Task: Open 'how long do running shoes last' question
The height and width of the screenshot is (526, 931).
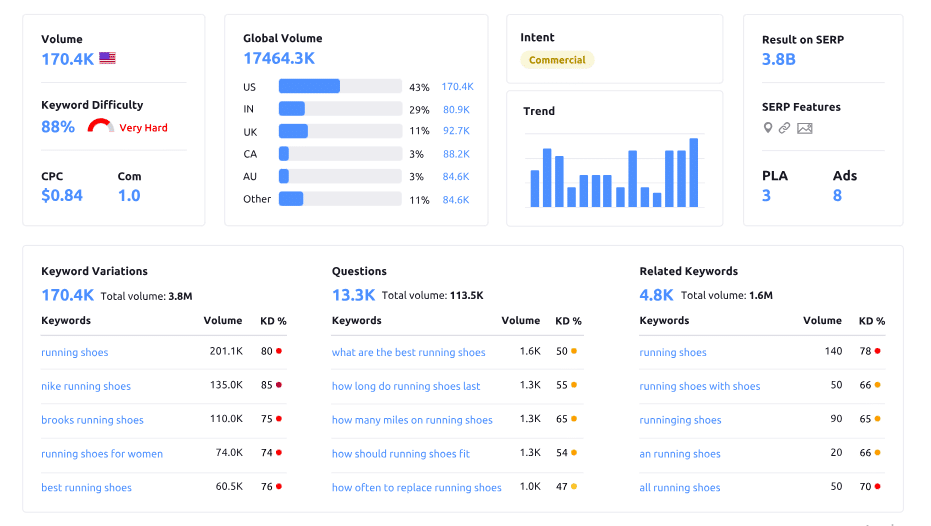Action: 406,386
